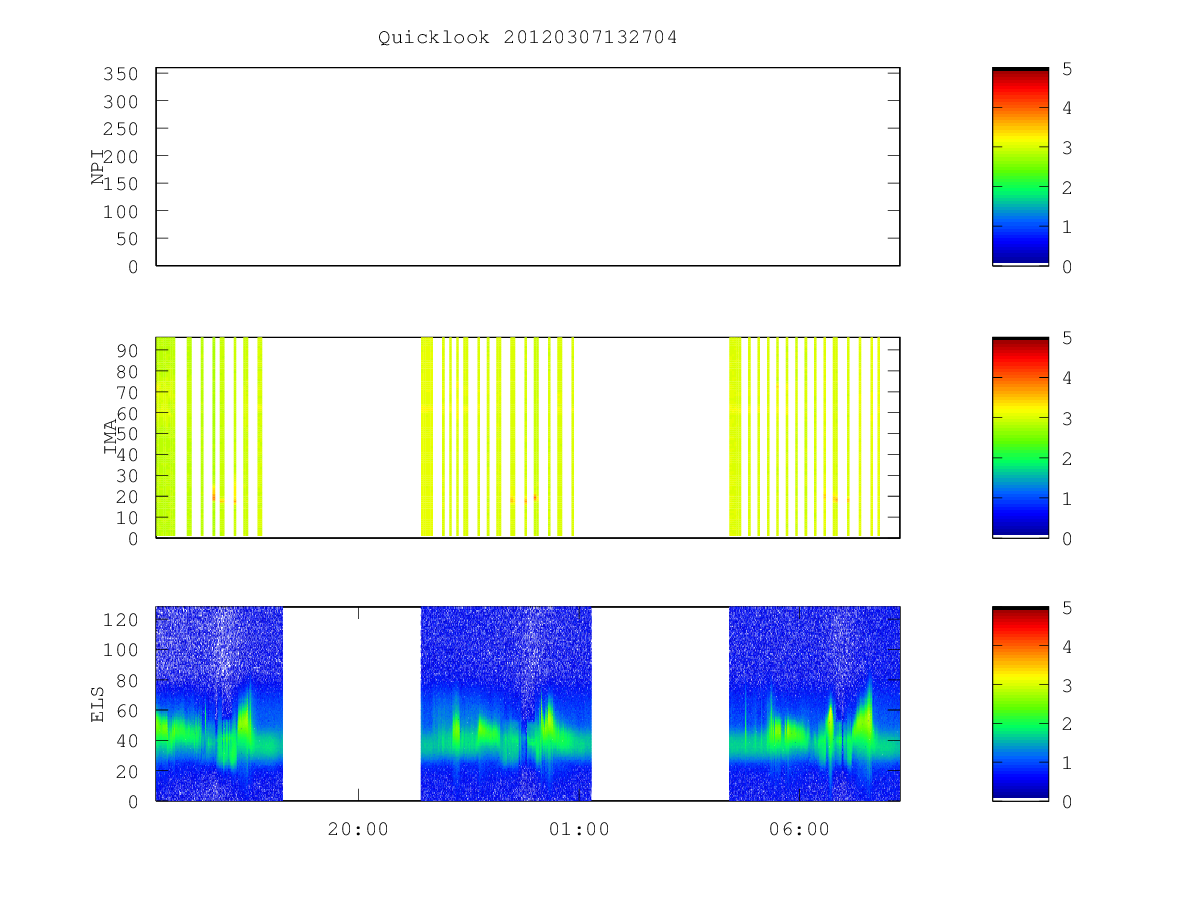Click the '80' tick on ELS axis
The height and width of the screenshot is (900, 1200).
point(126,680)
